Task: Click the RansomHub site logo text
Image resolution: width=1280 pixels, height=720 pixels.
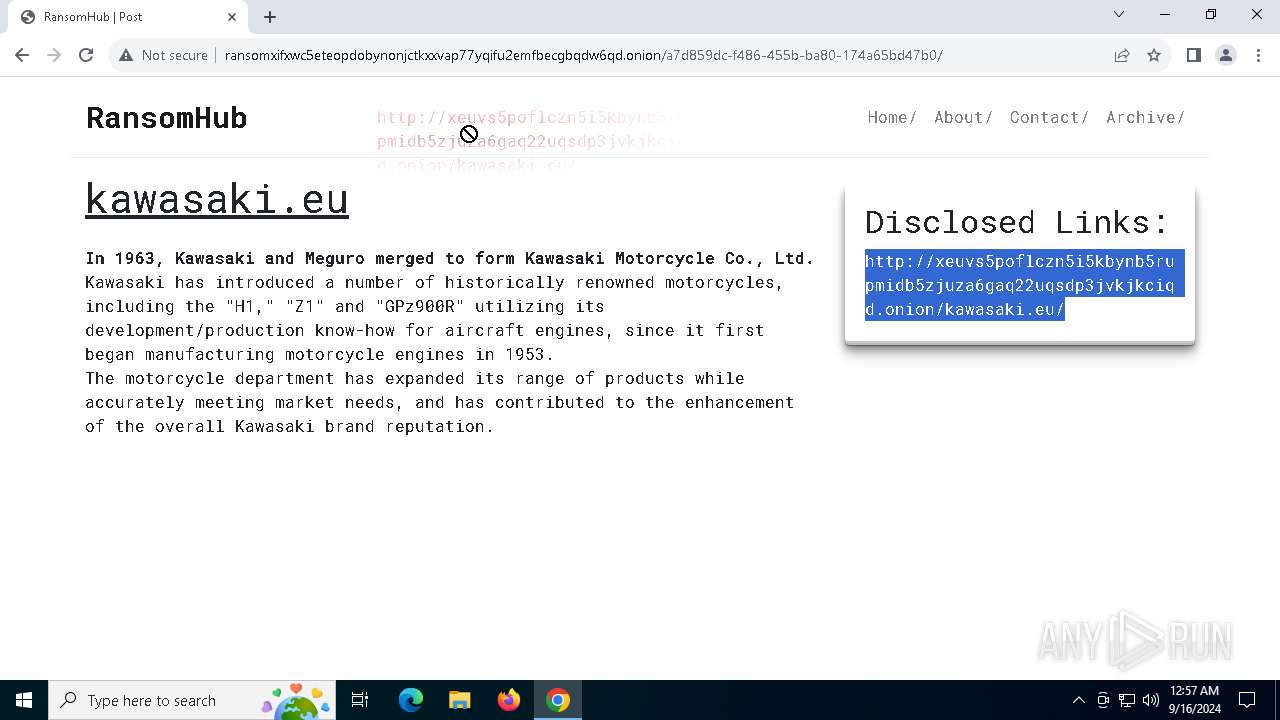Action: (x=166, y=118)
